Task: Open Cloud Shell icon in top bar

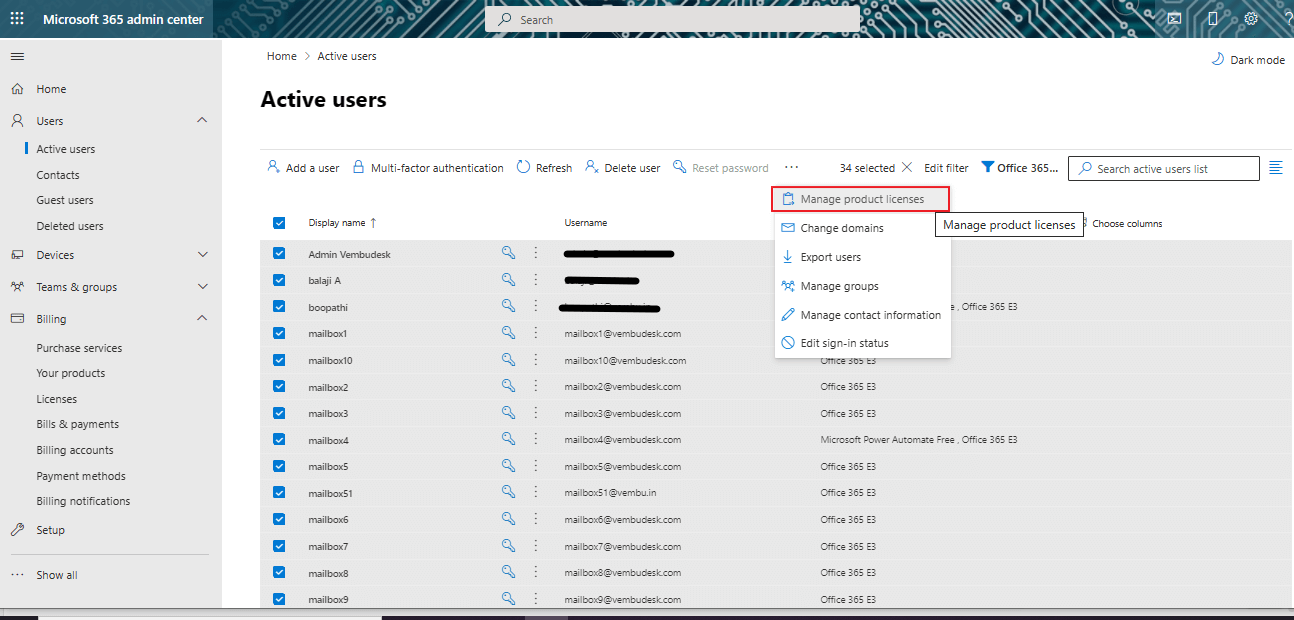Action: pyautogui.click(x=1175, y=19)
